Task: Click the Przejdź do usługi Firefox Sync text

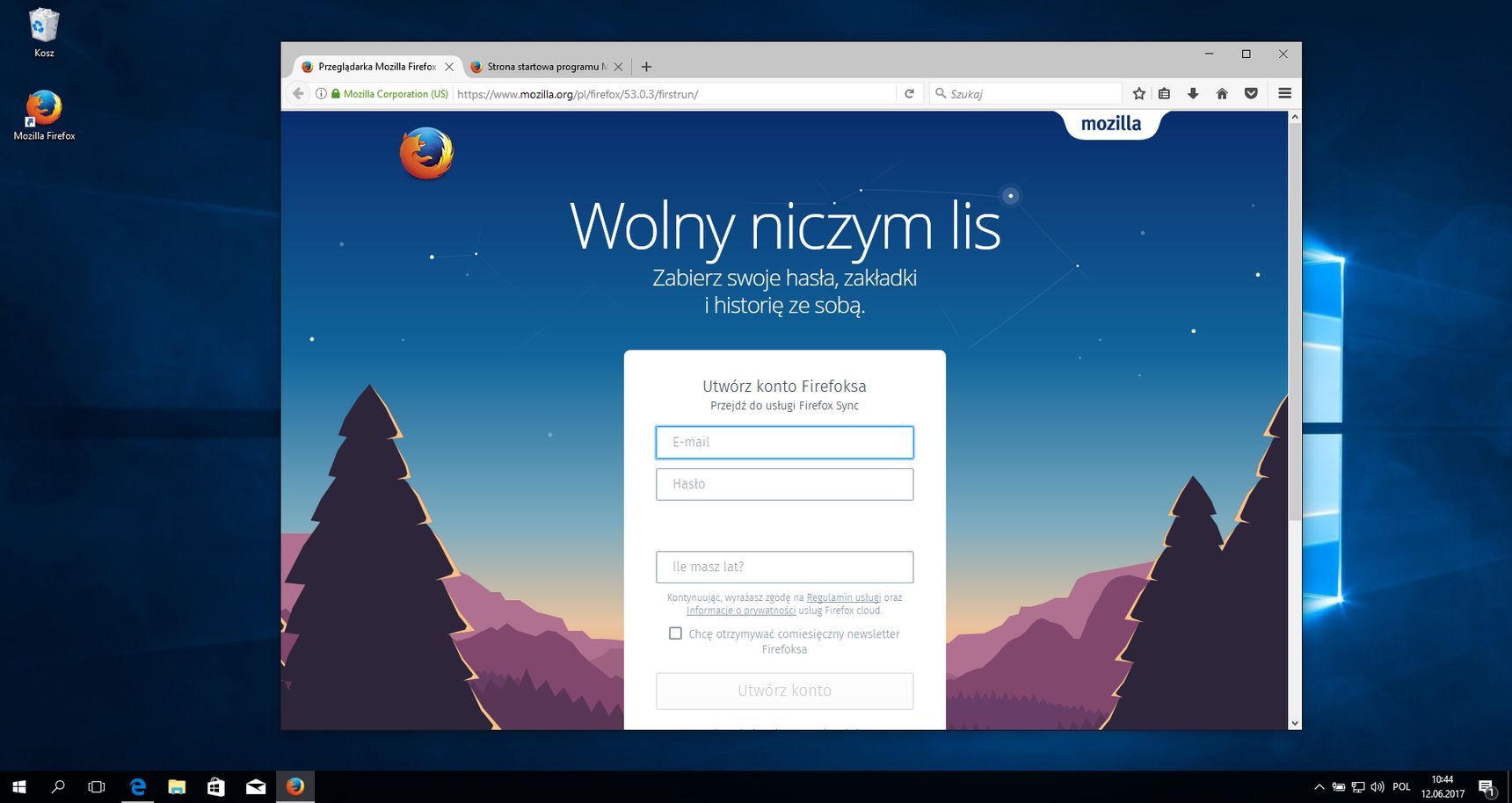Action: [x=784, y=406]
